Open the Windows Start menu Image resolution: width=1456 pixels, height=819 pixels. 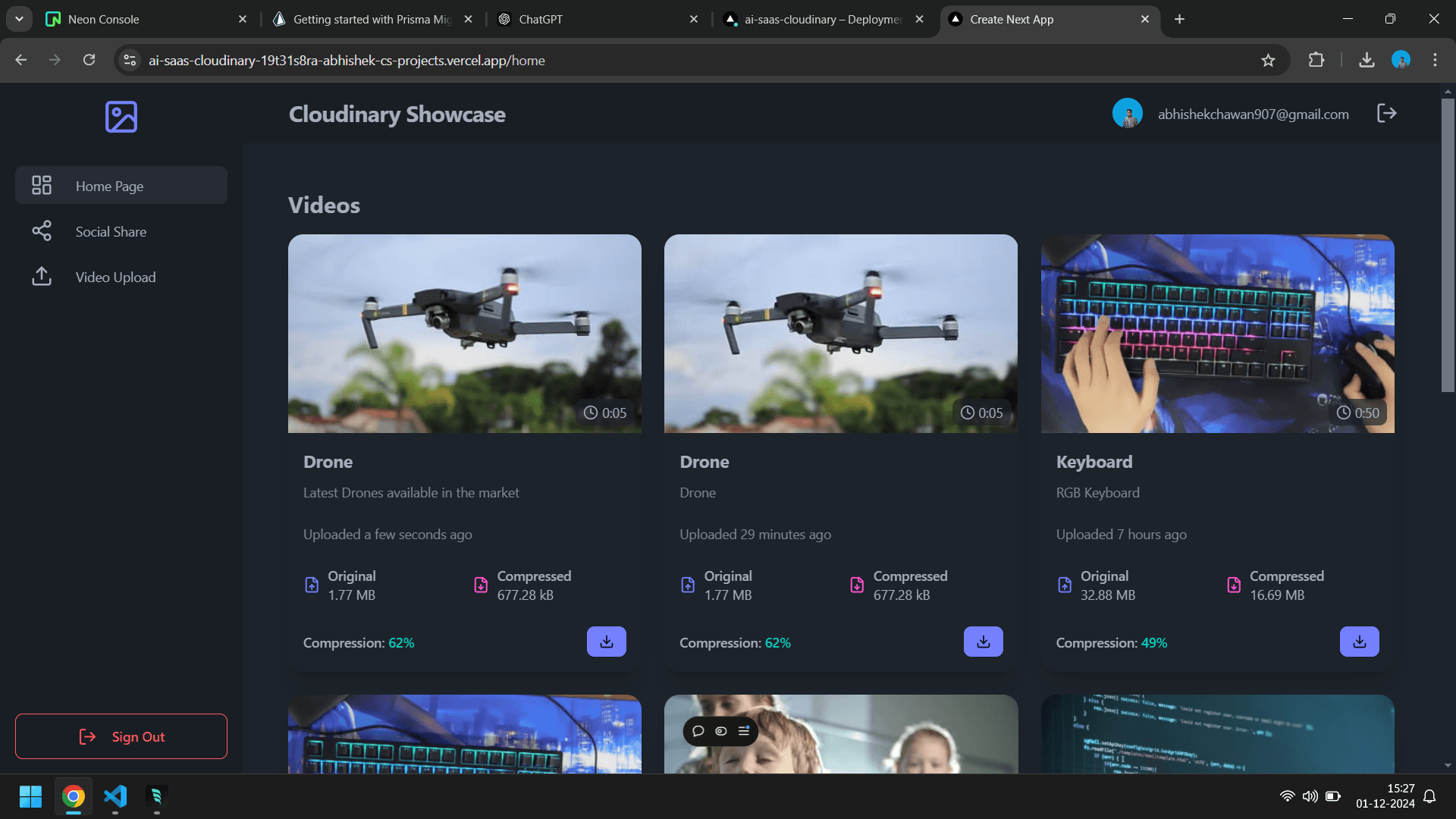coord(30,796)
